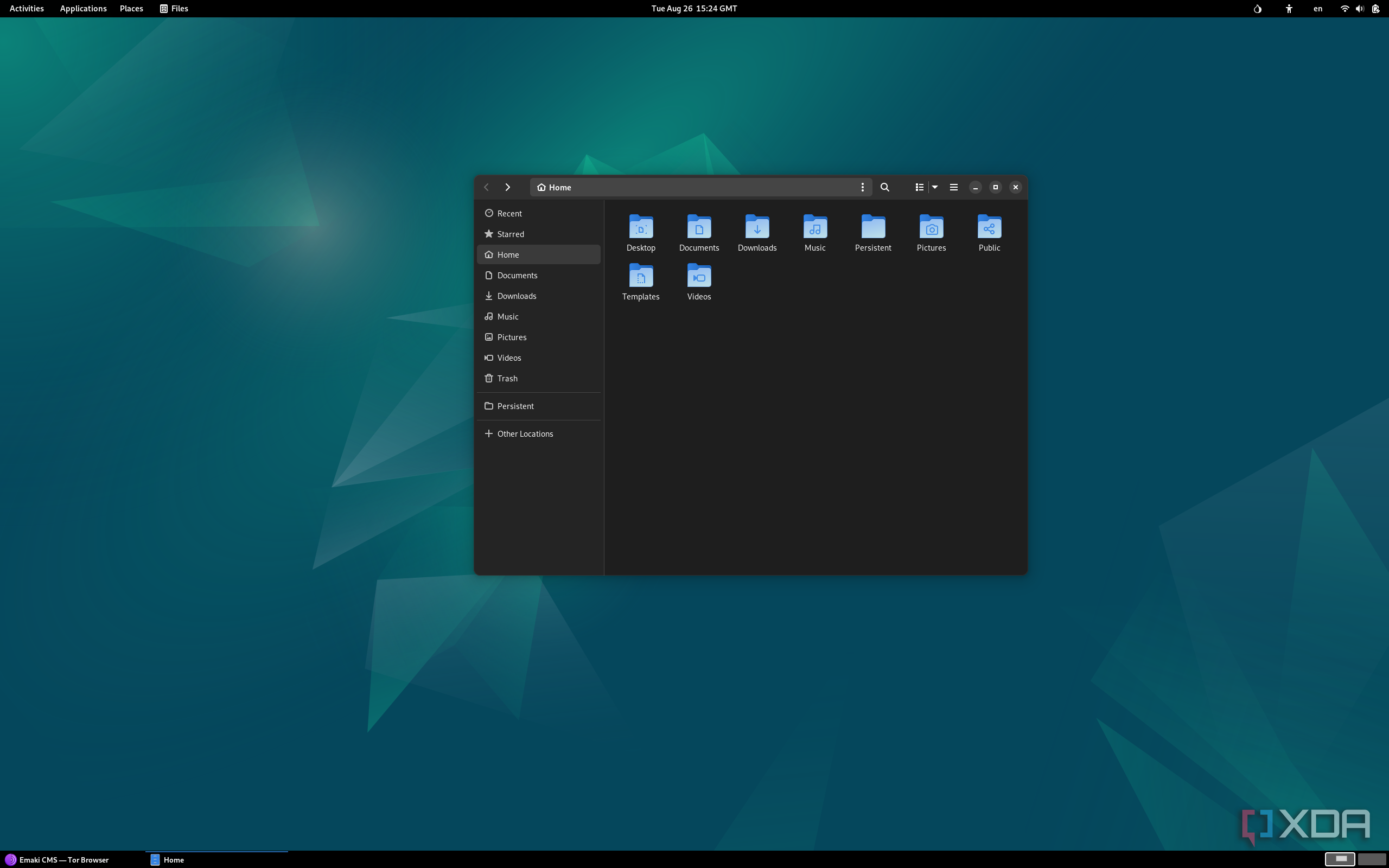1389x868 pixels.
Task: Open the Tor onion status icon
Action: click(1257, 9)
